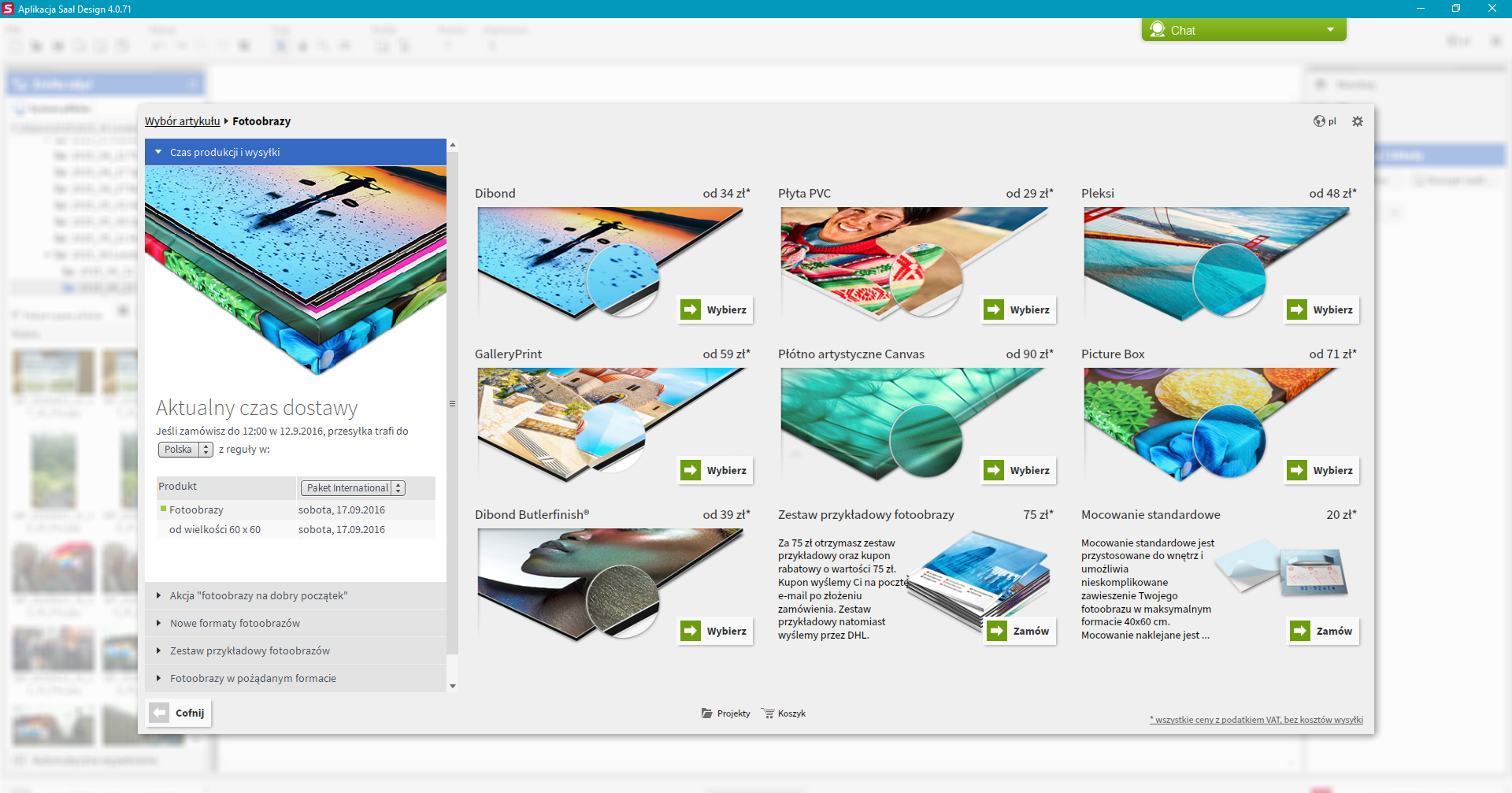Open the VAT and shipping costs footnote link
Viewport: 1512px width, 793px height.
pos(1256,720)
